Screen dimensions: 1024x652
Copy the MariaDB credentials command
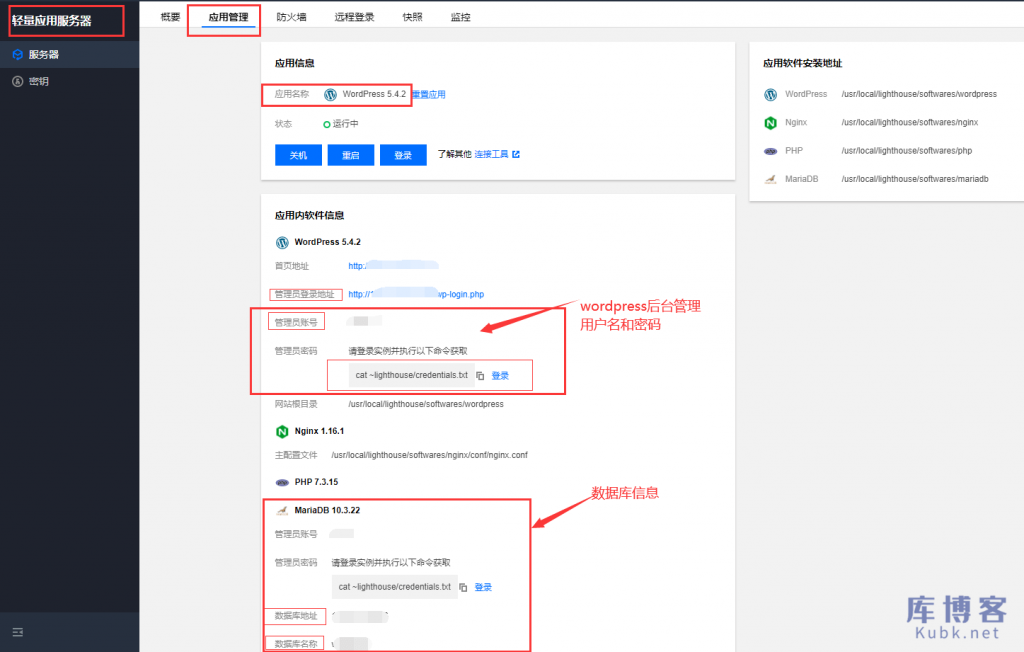coord(463,587)
